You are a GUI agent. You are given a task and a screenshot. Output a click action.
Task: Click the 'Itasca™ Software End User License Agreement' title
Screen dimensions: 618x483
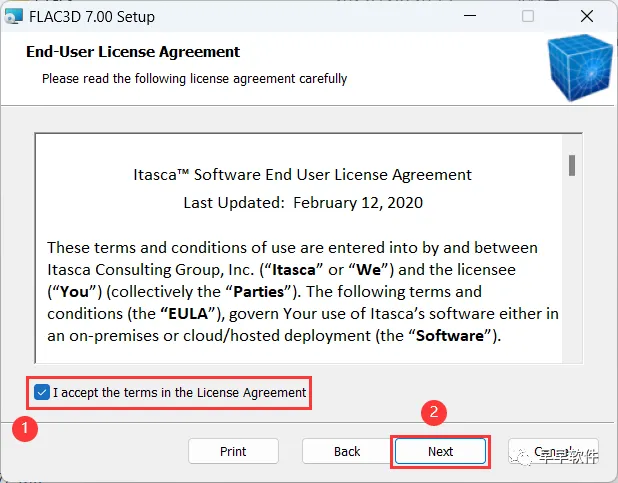tap(302, 174)
